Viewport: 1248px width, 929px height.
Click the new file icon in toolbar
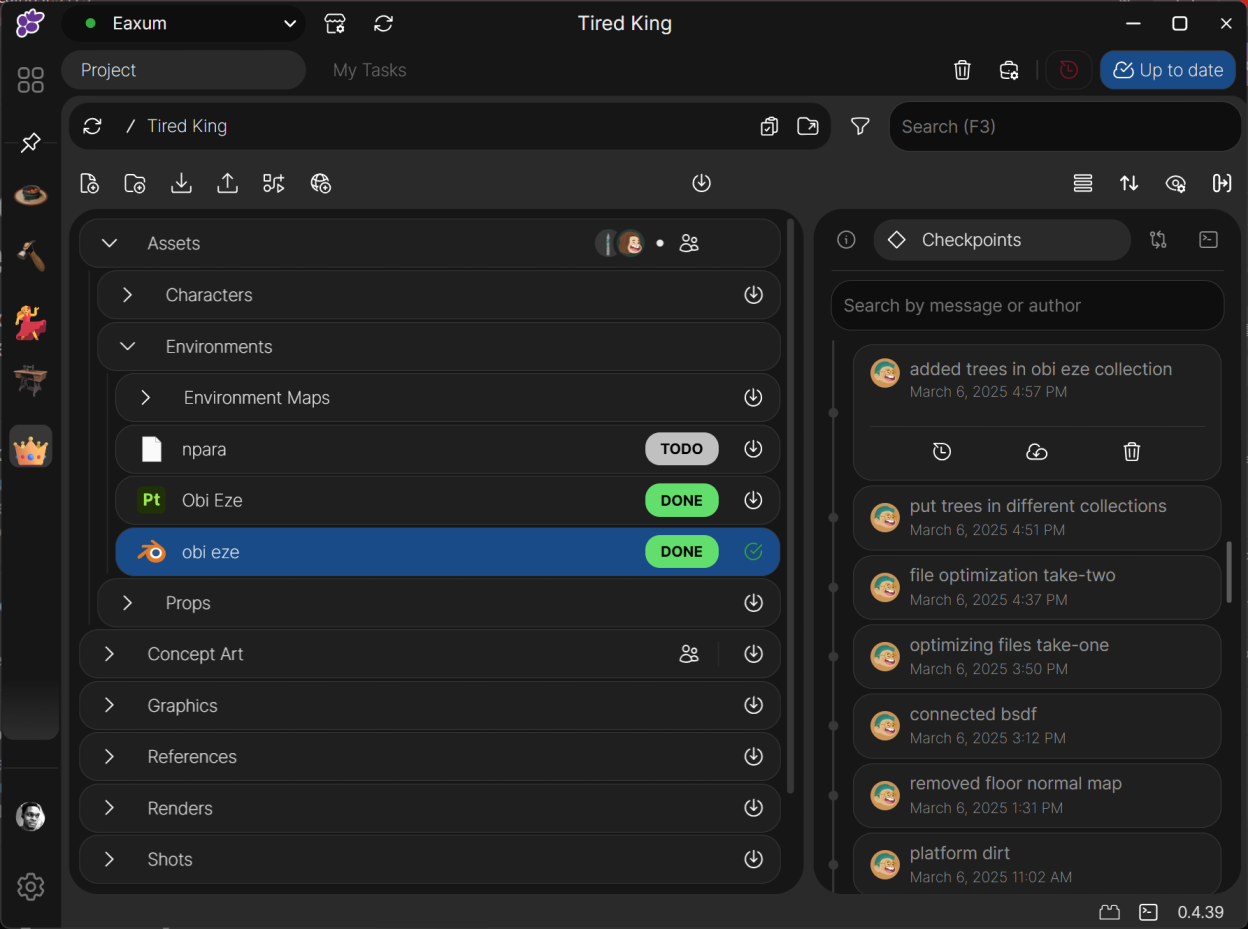(89, 183)
